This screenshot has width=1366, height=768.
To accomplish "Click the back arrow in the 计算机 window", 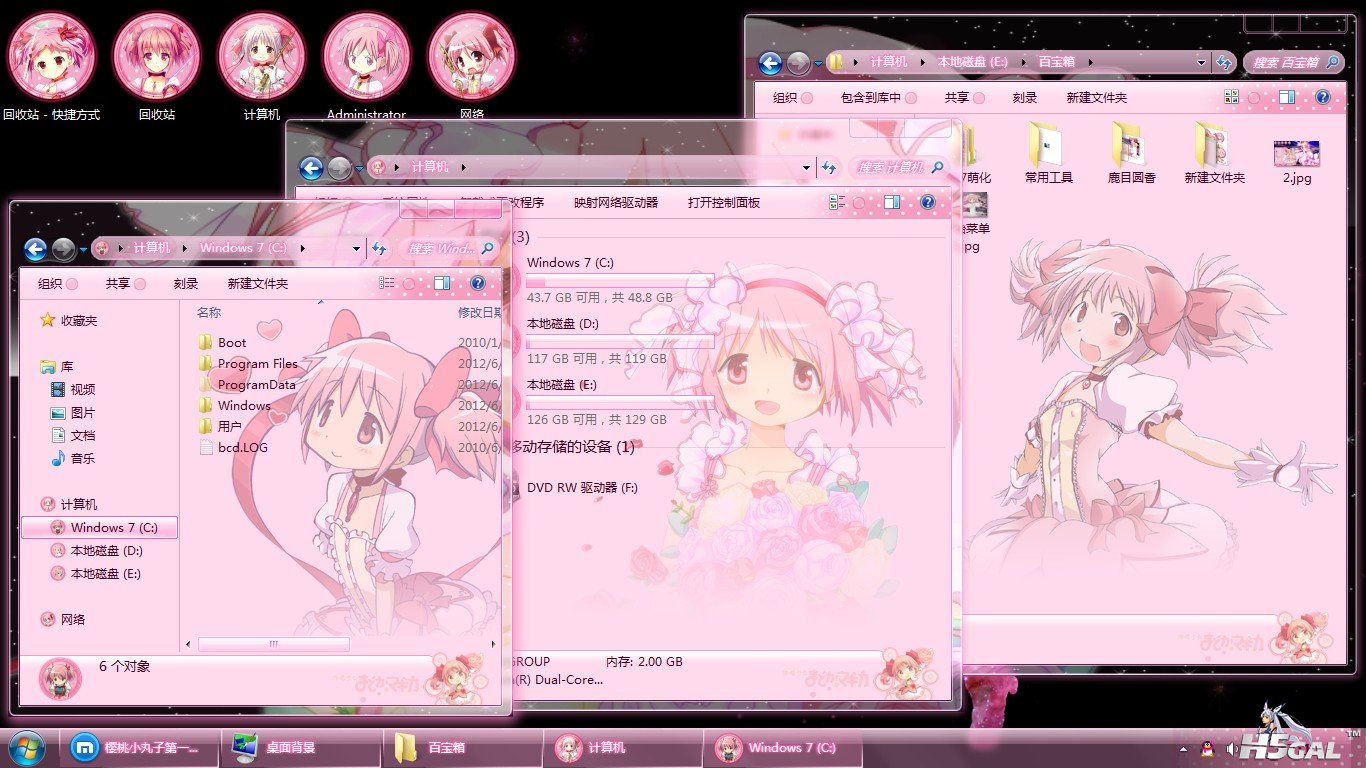I will click(x=311, y=168).
